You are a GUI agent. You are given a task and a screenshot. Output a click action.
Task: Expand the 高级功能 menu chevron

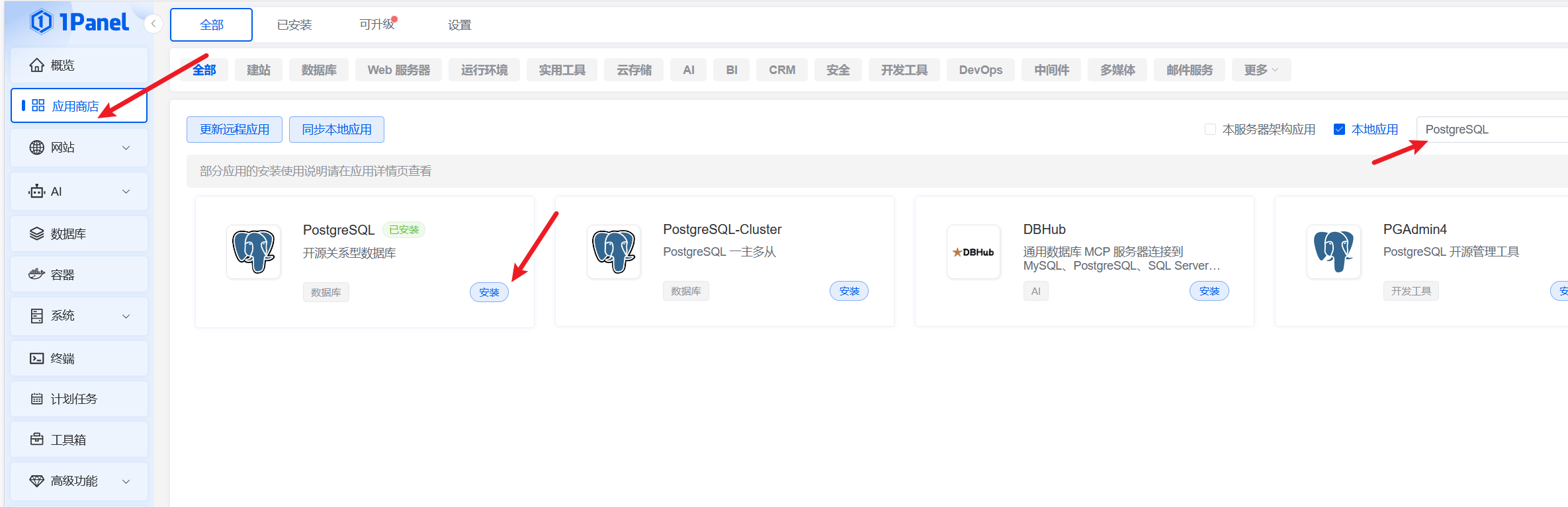point(126,481)
